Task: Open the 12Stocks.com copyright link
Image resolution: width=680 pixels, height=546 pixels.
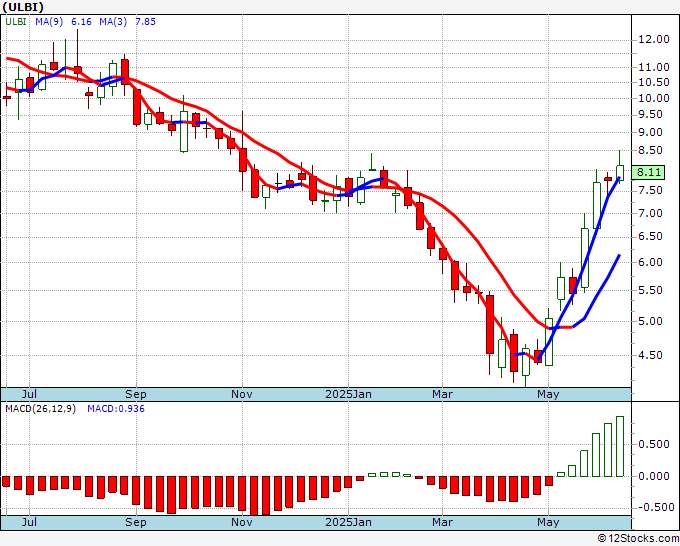Action: [x=638, y=539]
